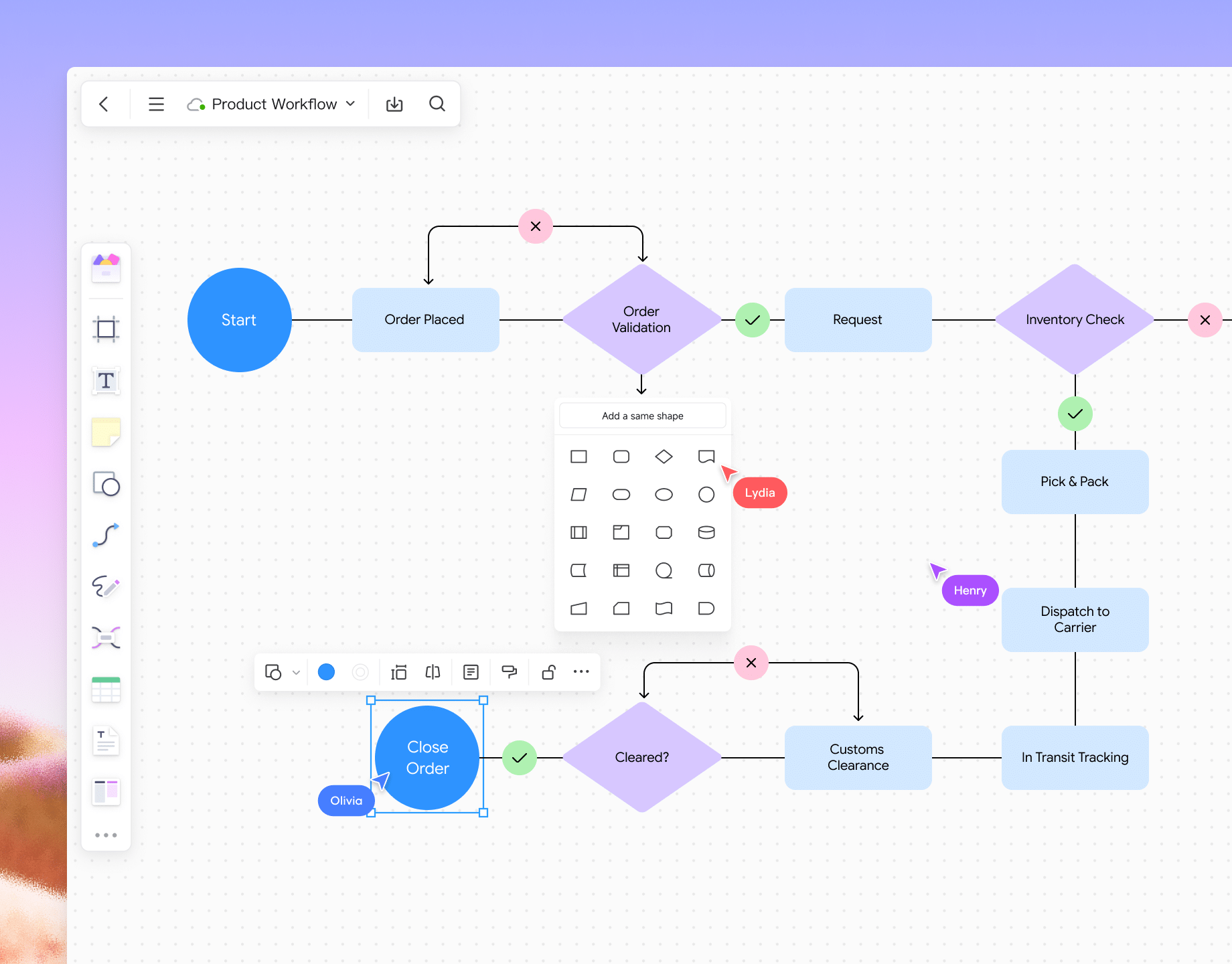Image resolution: width=1232 pixels, height=964 pixels.
Task: Choose the freehand Pen tool
Action: coord(105,586)
